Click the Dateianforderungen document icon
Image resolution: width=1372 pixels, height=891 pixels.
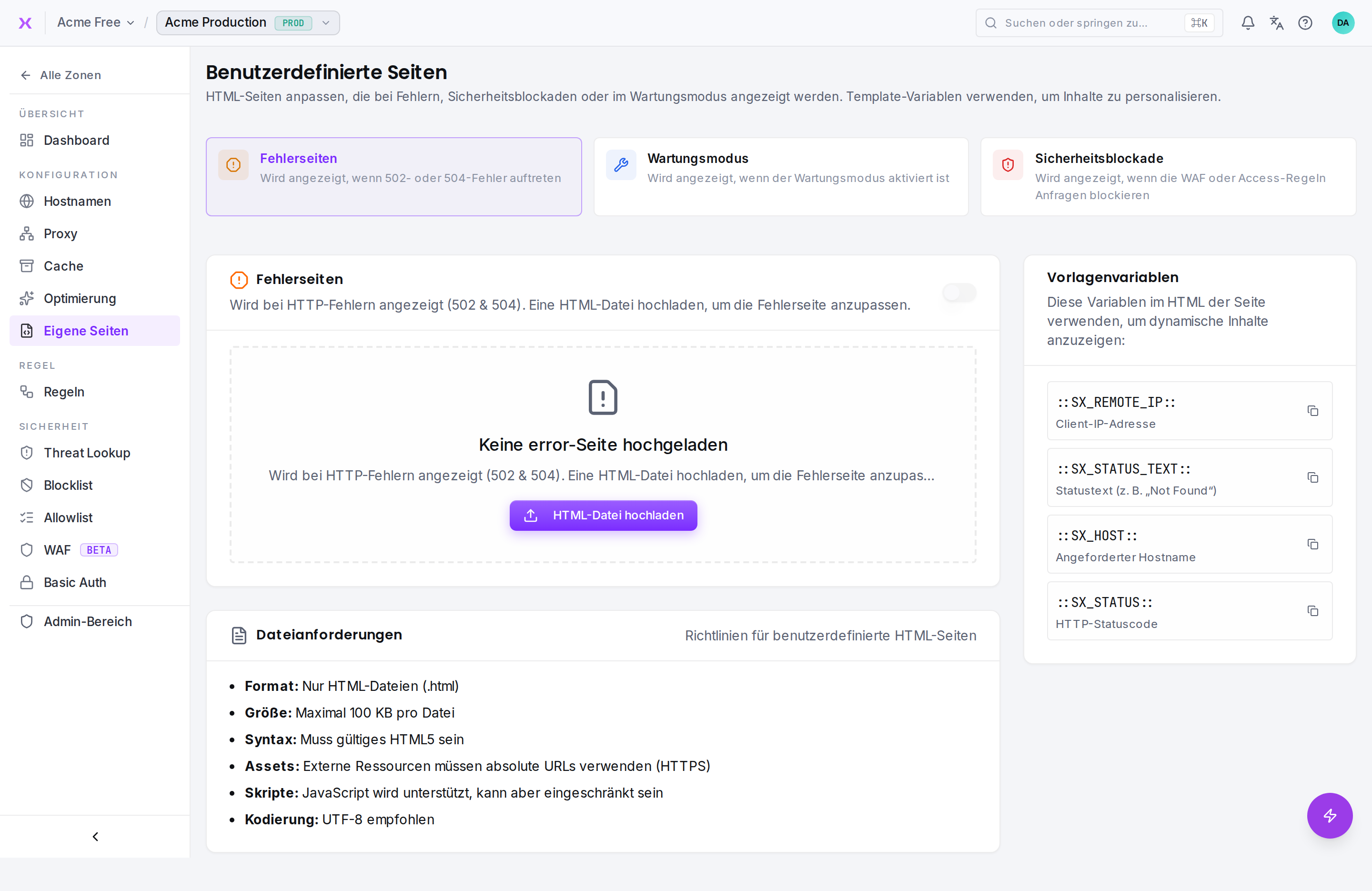[x=239, y=636]
